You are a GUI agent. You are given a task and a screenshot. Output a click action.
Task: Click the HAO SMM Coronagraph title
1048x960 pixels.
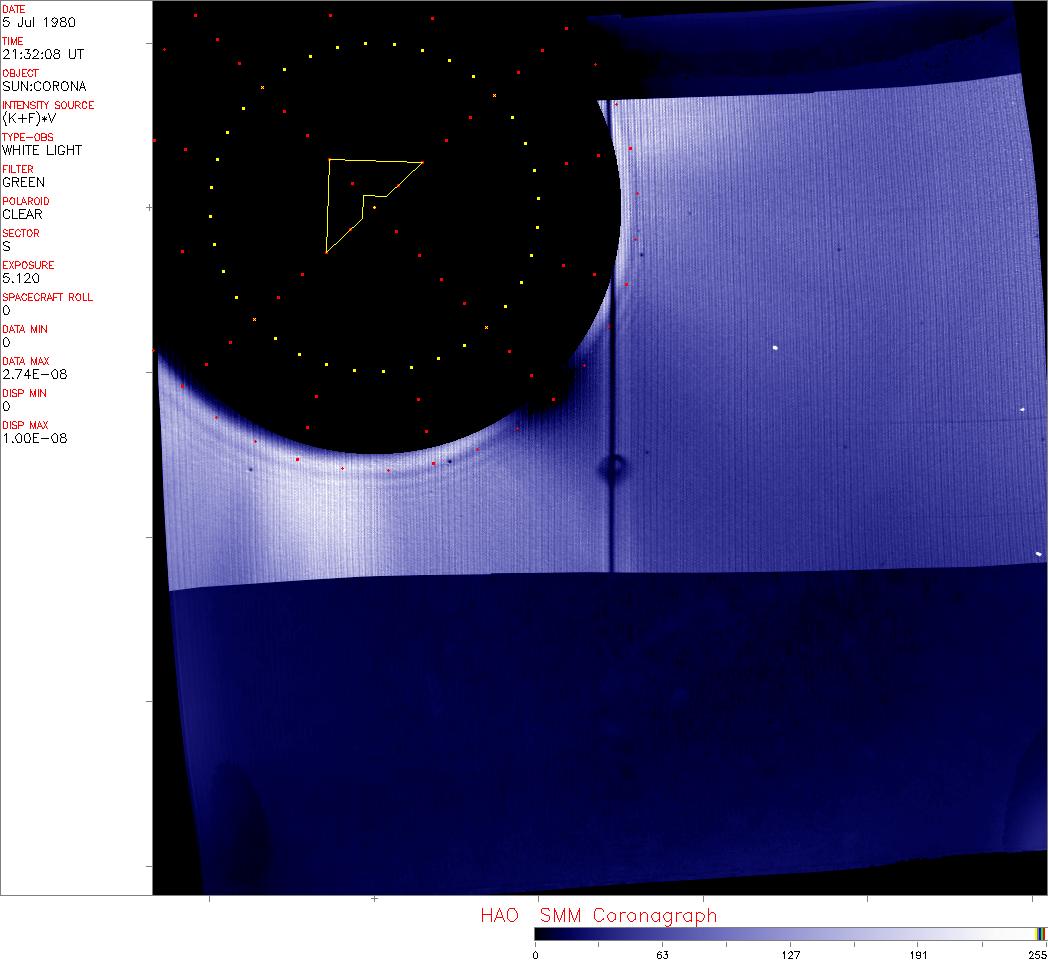click(x=598, y=915)
